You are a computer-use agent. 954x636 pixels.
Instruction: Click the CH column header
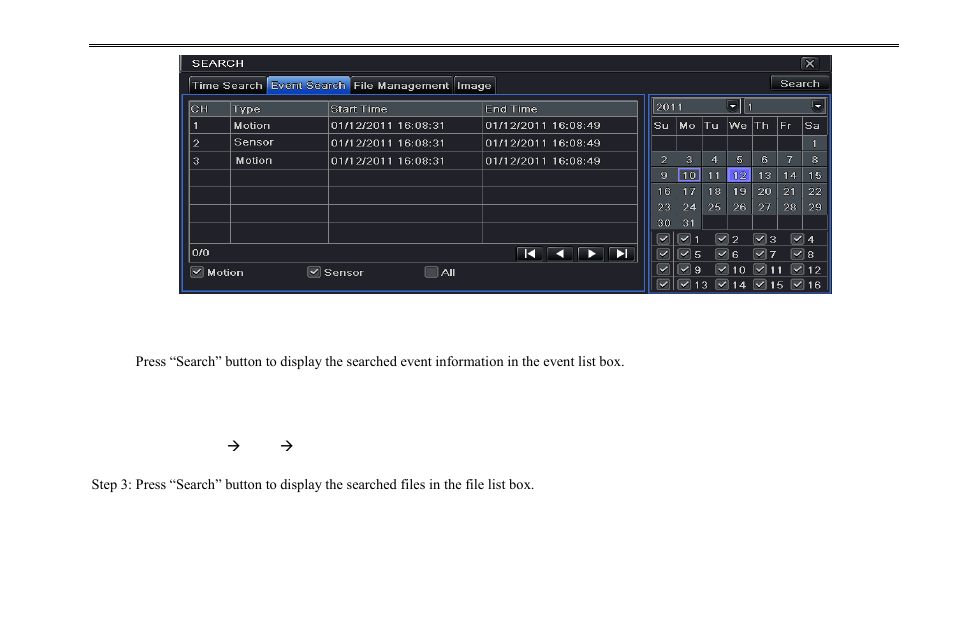210,109
